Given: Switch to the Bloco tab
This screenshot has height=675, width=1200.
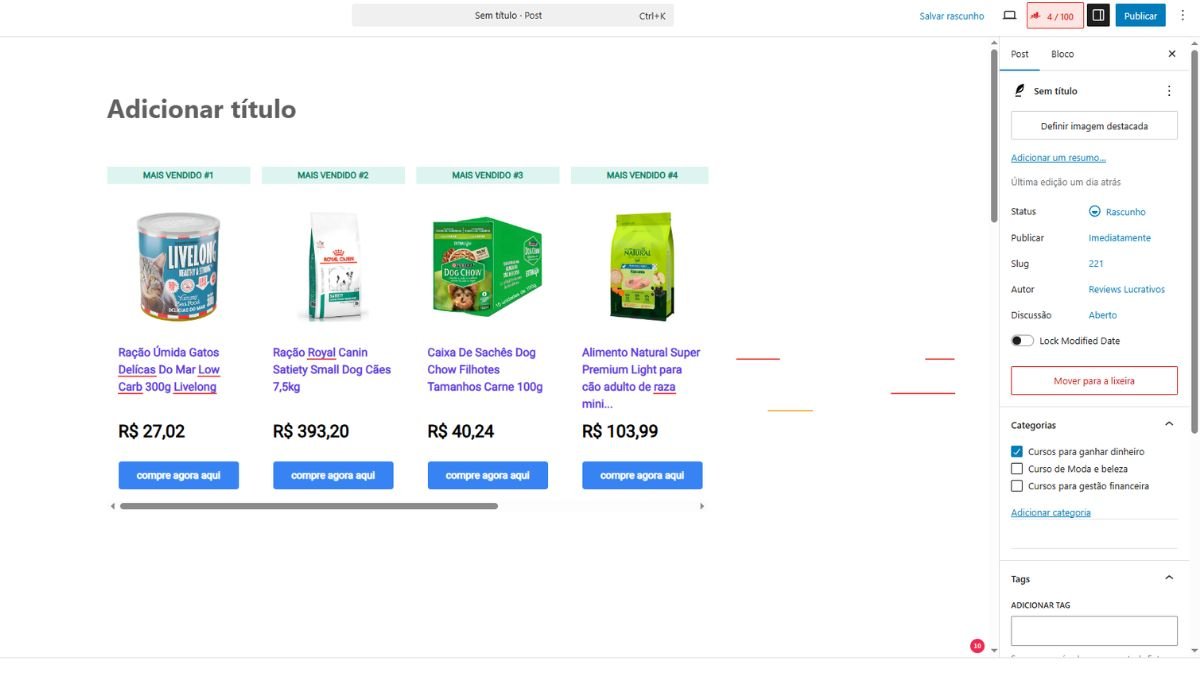Looking at the screenshot, I should pyautogui.click(x=1062, y=54).
